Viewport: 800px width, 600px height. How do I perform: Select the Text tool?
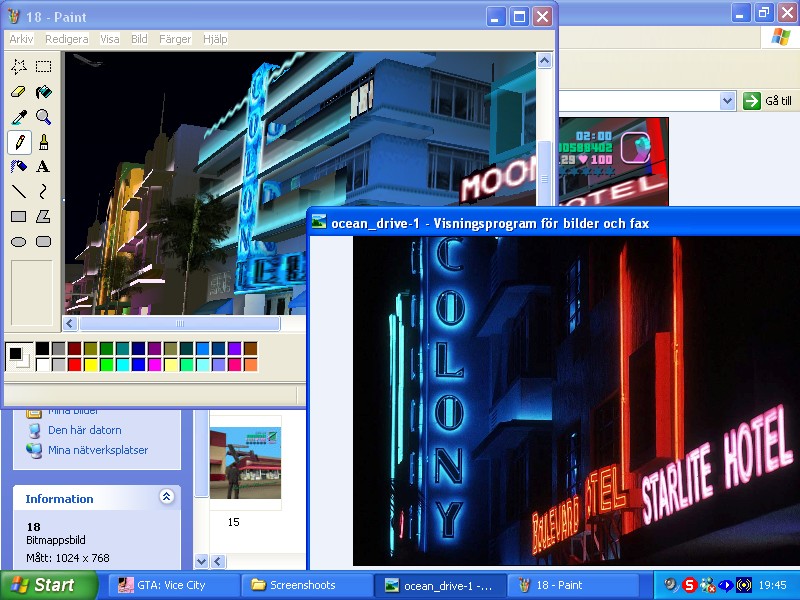coord(43,167)
